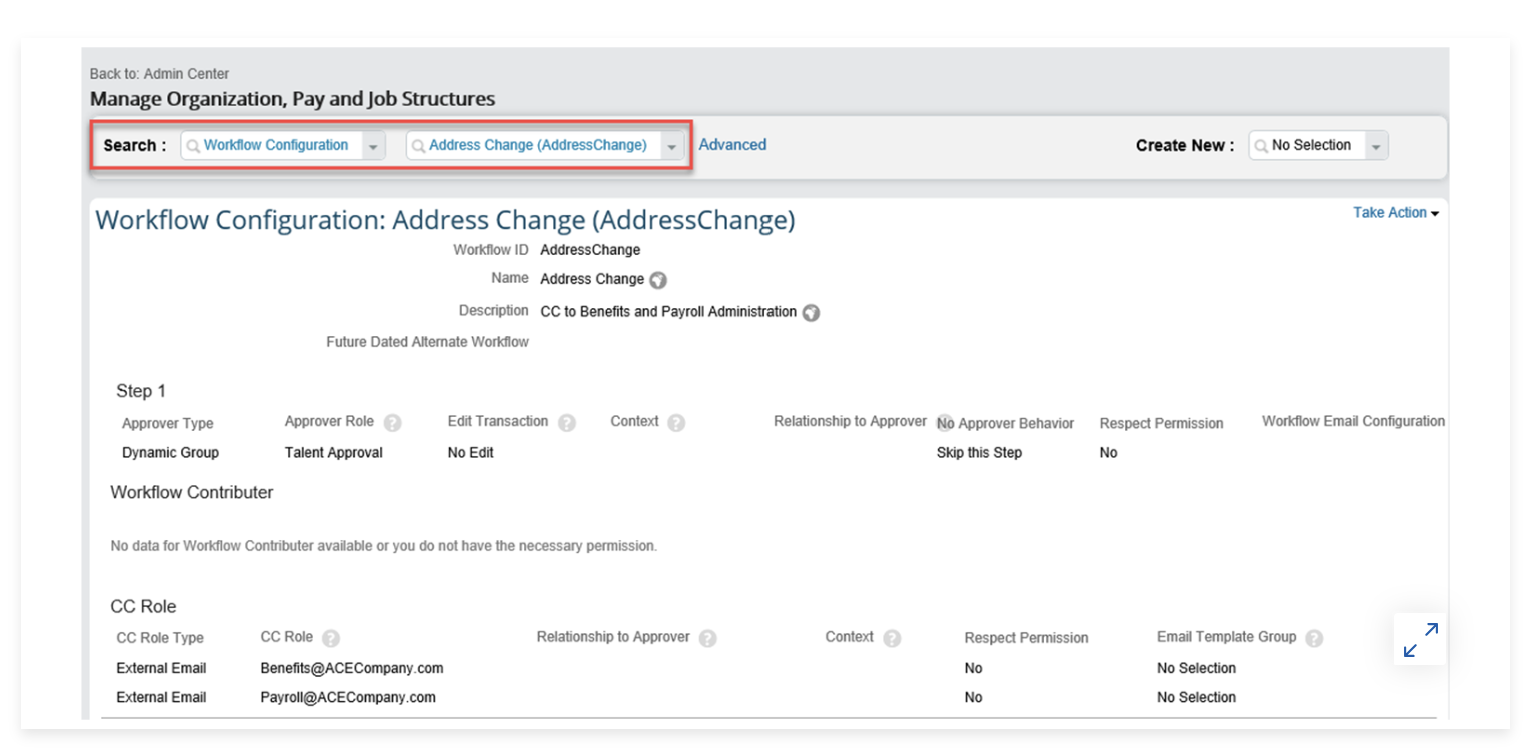
Task: Click the Talent Approval approver role value
Action: [334, 453]
